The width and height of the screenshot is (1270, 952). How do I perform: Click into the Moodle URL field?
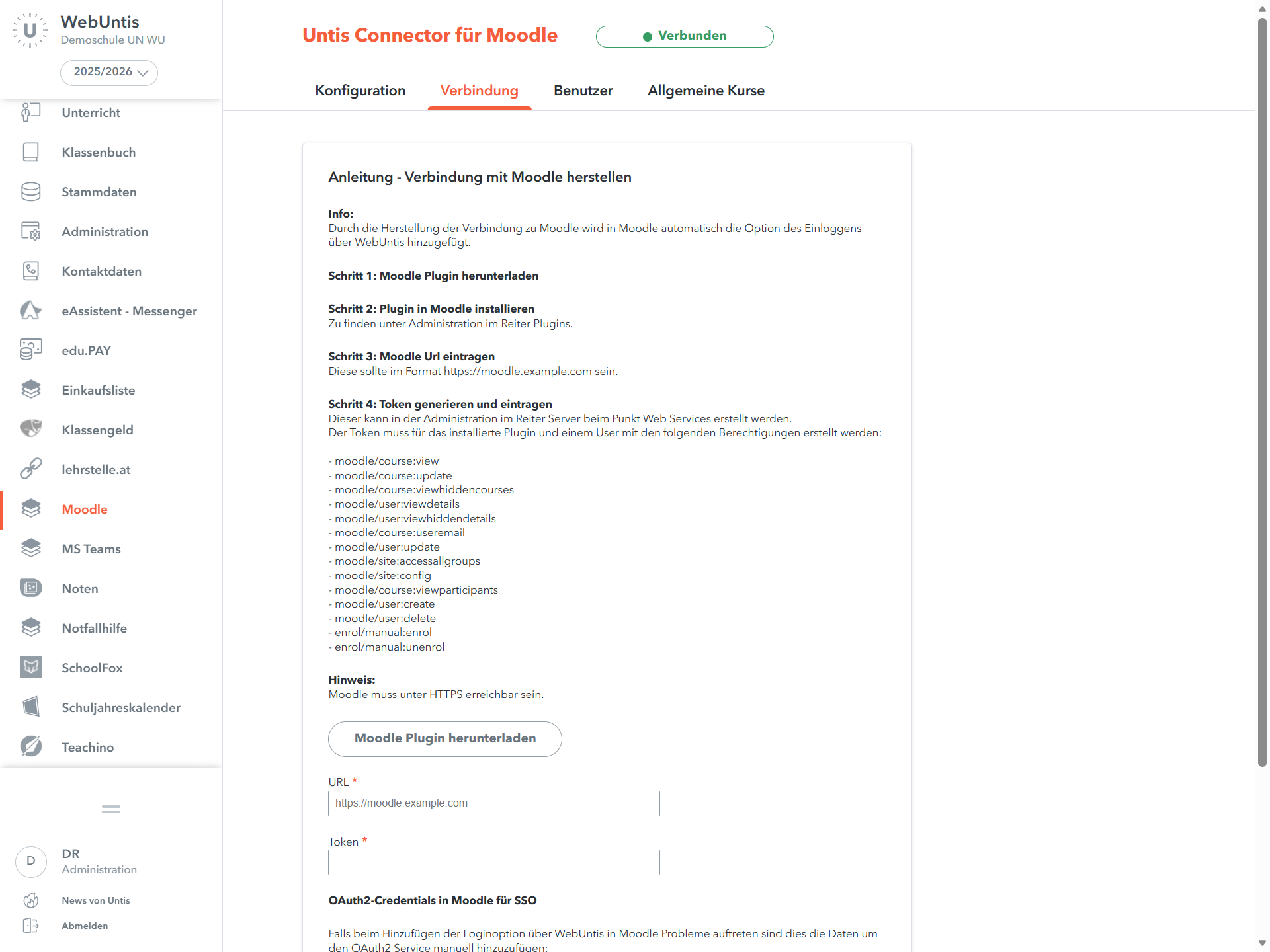[493, 803]
